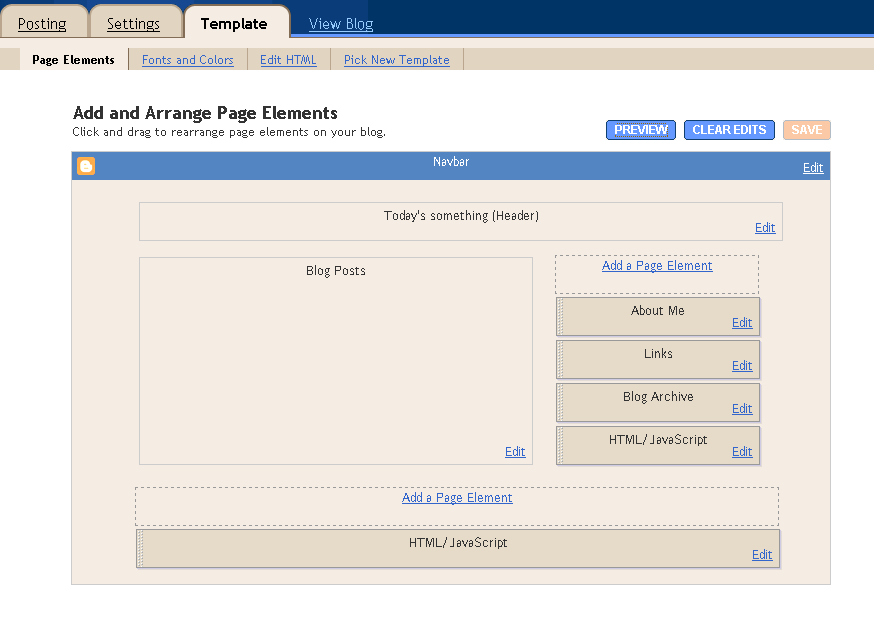Click the orange Blogger logo icon in the Navbar

point(86,166)
